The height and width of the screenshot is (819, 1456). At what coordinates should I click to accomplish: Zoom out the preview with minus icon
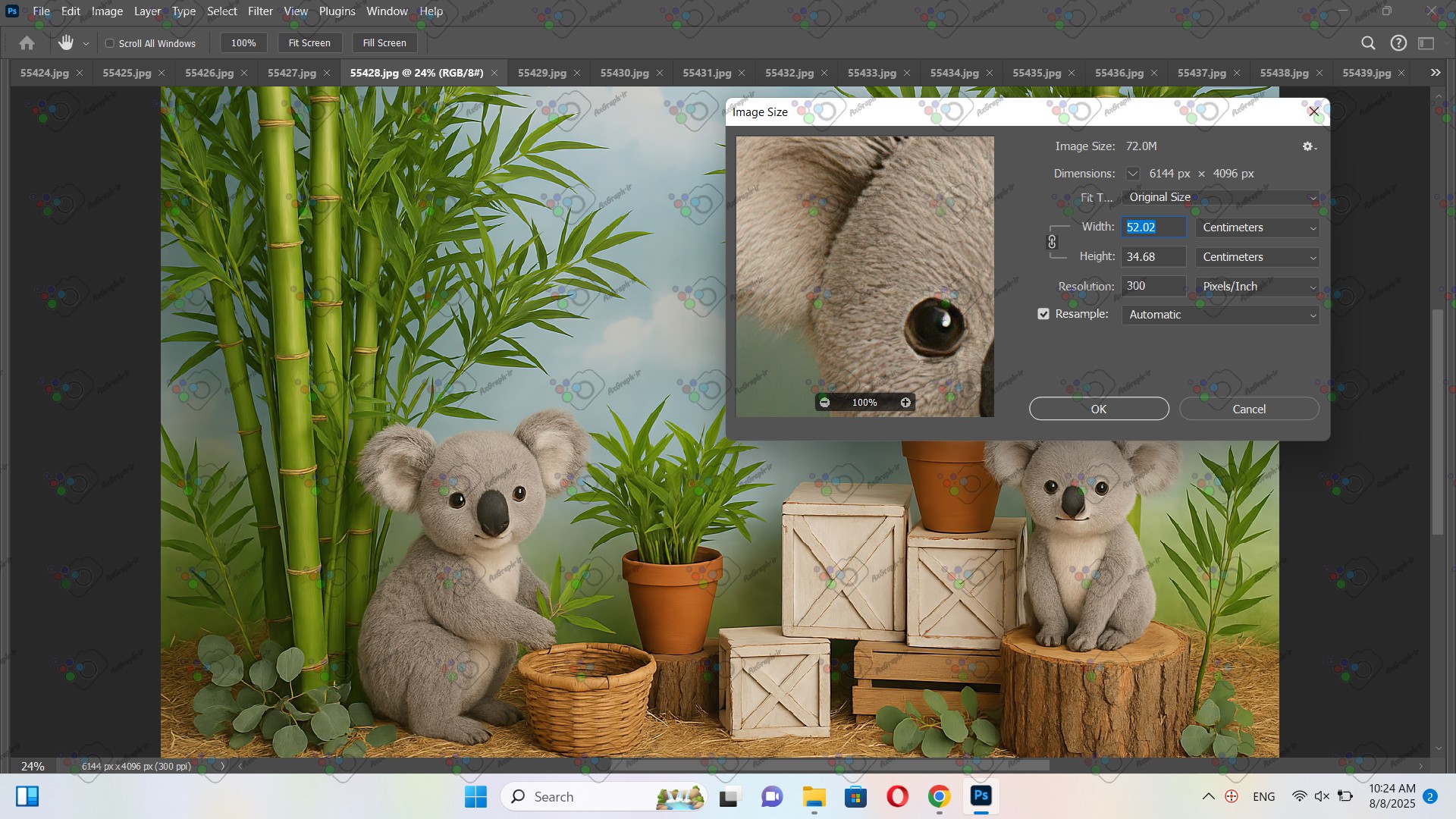tap(824, 403)
